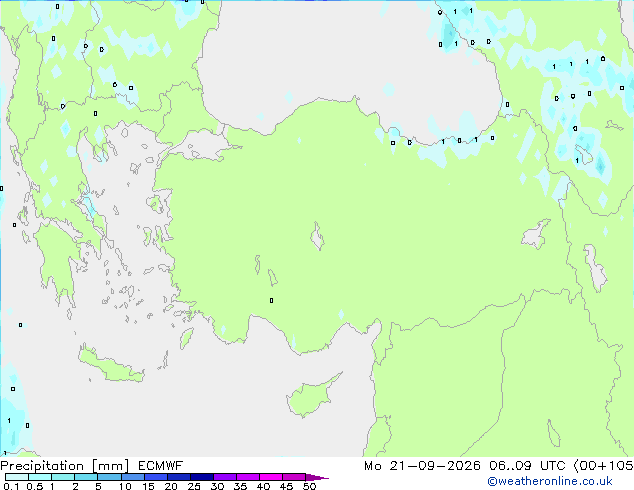Screen dimensions: 634x490
Task: Click Lake Van outline in eastern Turkey
Action: pos(535,234)
